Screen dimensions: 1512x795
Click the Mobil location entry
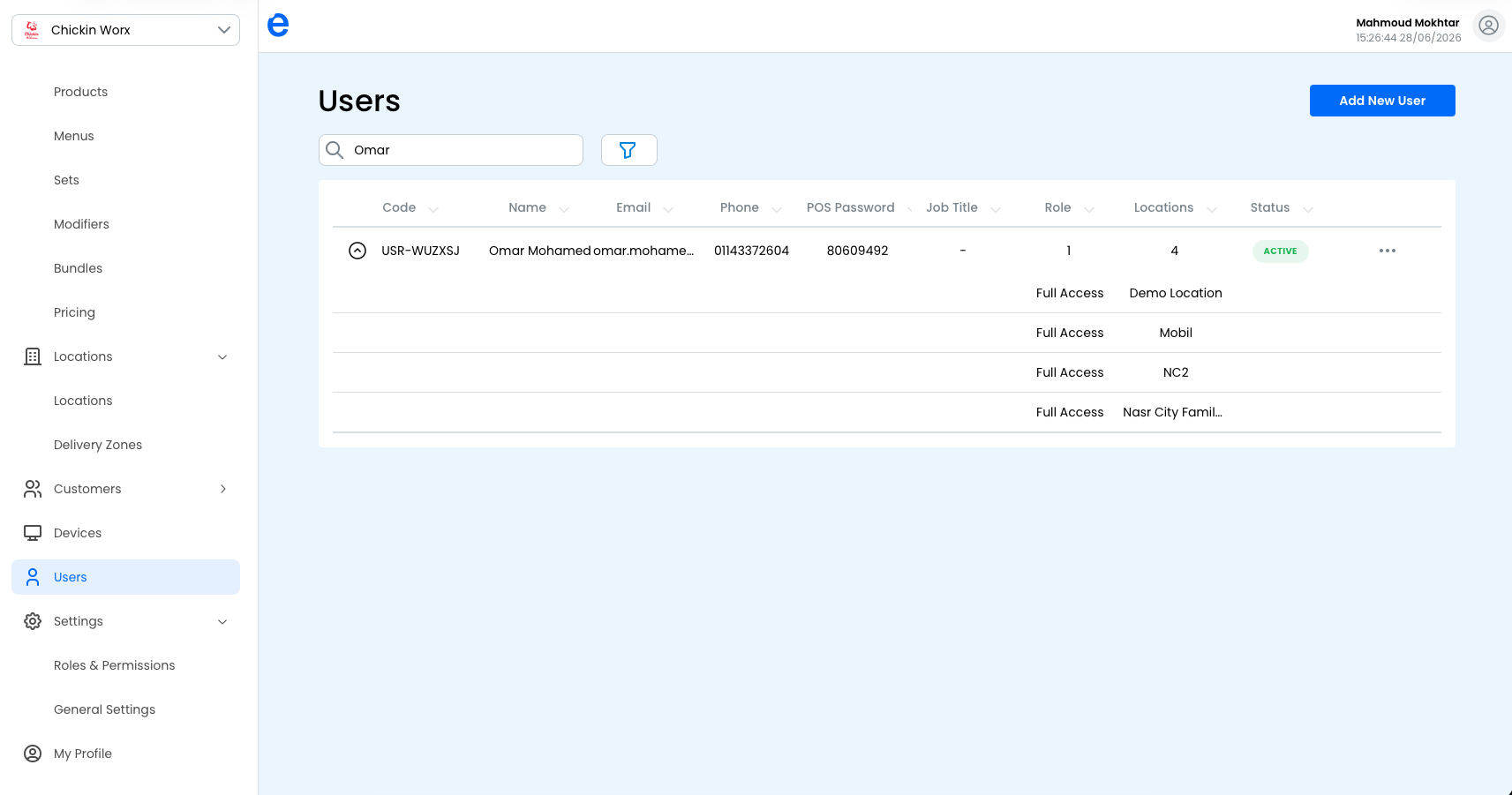pyautogui.click(x=1176, y=333)
